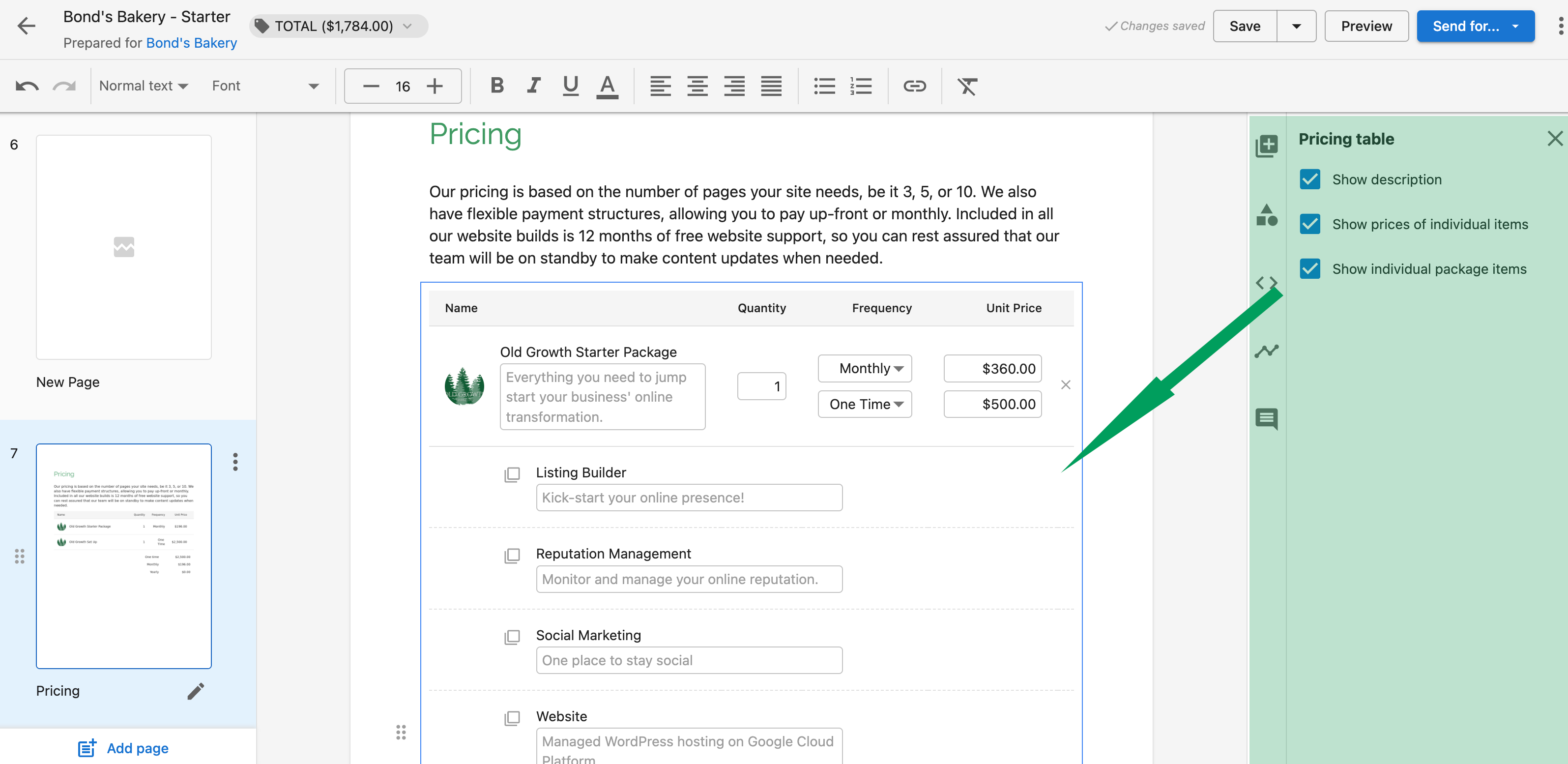
Task: Toggle bold text formatting
Action: tap(497, 86)
